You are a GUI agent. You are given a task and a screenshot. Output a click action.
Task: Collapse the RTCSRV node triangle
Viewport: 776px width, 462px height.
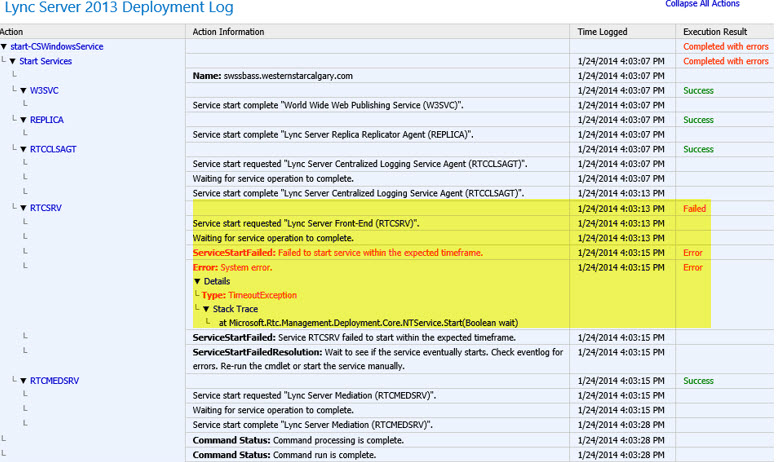[23, 208]
